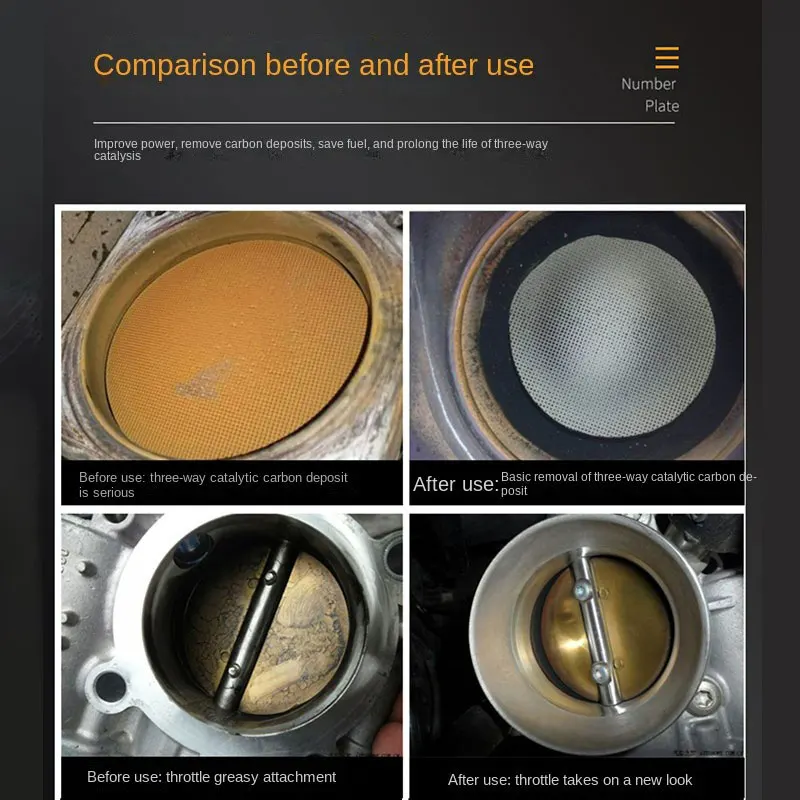
Task: Click the horizontal divider line under the heading
Action: click(384, 123)
